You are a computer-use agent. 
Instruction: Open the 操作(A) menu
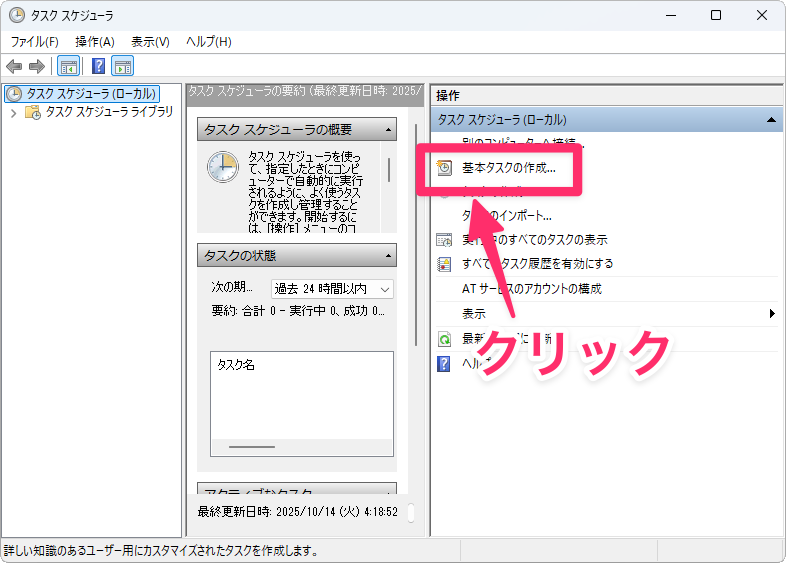[95, 41]
